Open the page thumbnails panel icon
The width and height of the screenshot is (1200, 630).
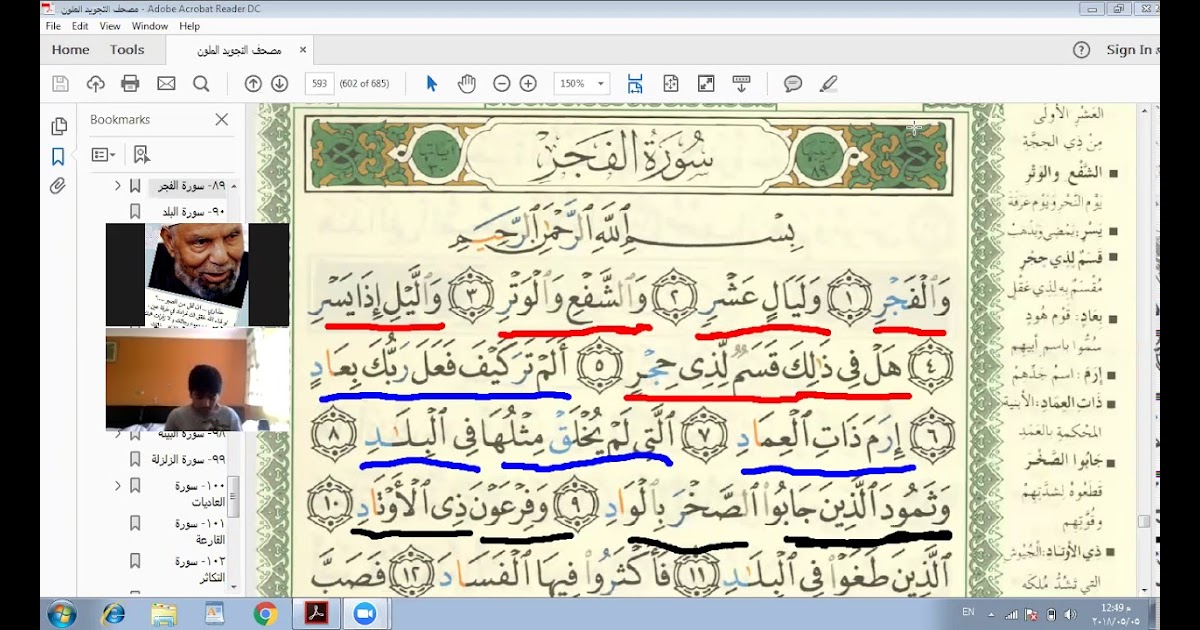(x=59, y=127)
